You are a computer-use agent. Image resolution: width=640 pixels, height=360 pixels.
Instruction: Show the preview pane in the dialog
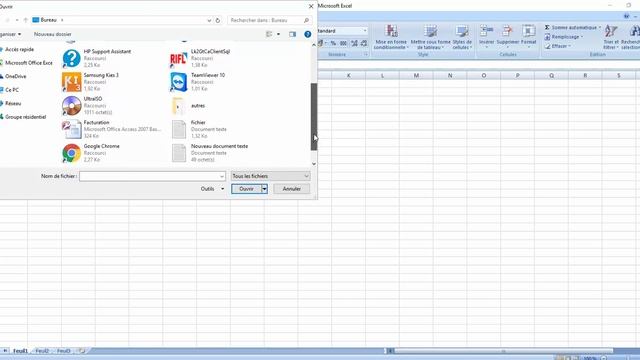[292, 34]
